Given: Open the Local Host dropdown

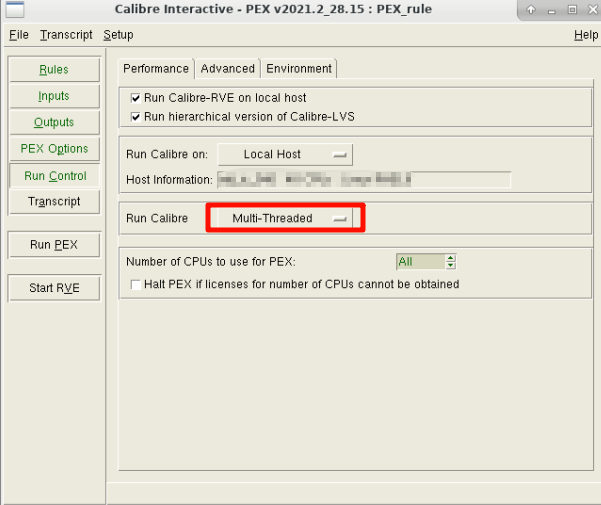Looking at the screenshot, I should (285, 154).
